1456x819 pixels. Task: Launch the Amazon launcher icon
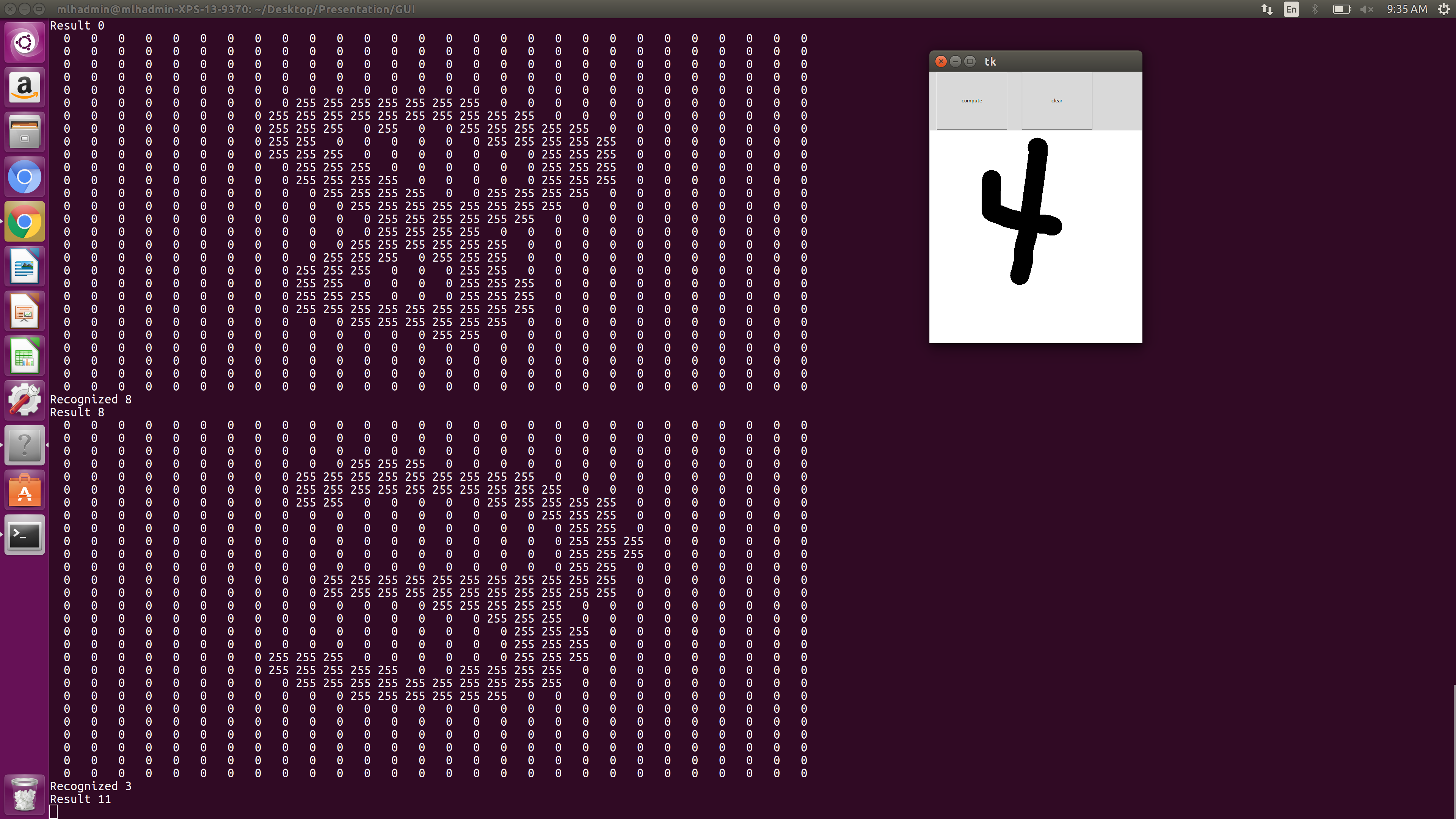pos(24,87)
